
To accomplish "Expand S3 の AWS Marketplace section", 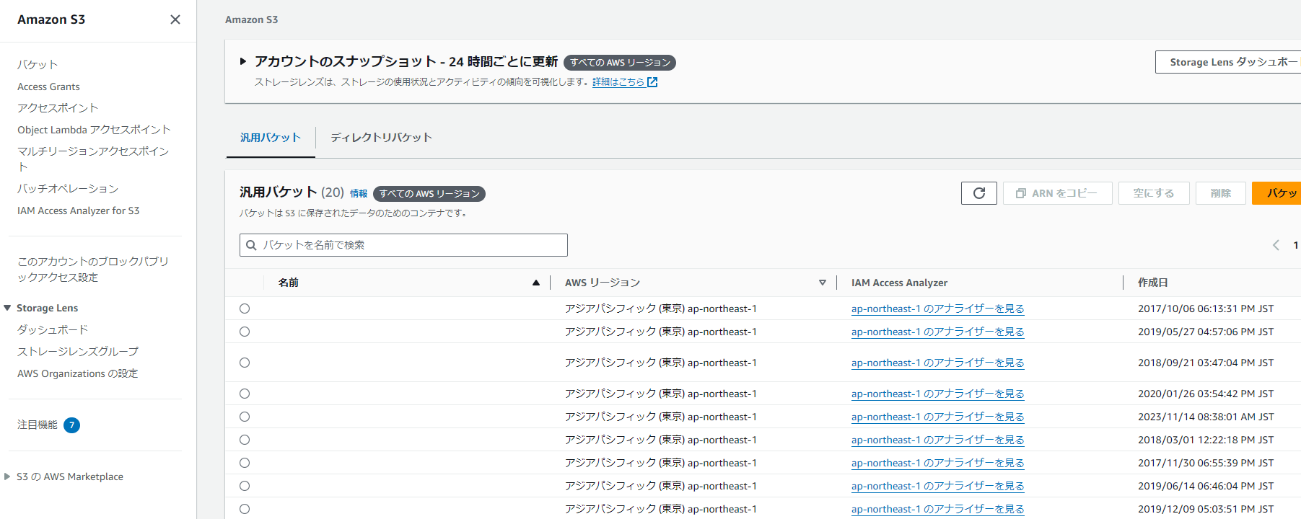I will pos(8,477).
